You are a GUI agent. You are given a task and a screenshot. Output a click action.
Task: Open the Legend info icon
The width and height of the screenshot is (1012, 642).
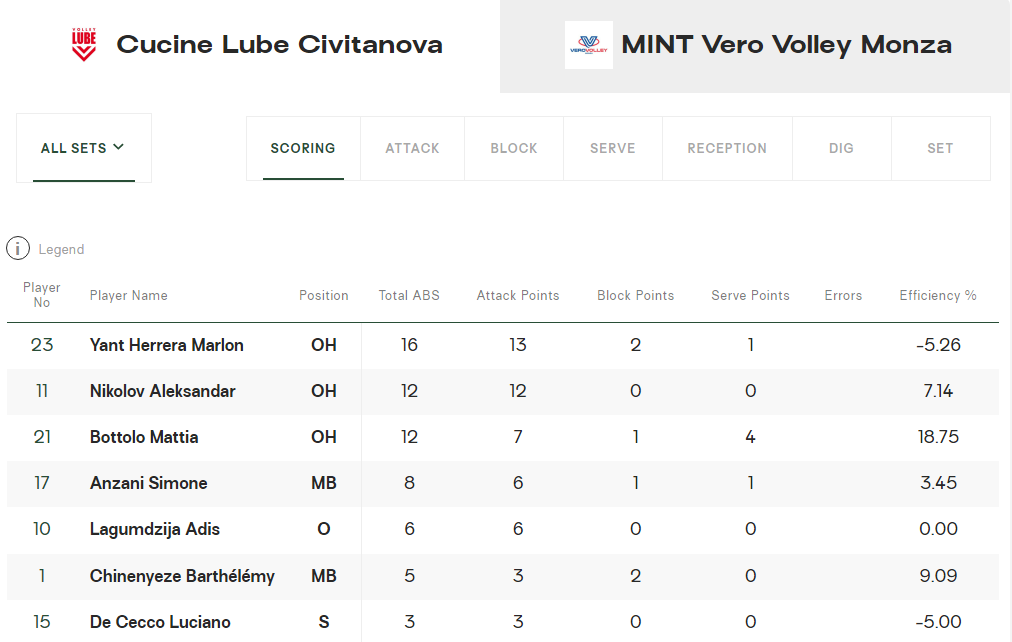coord(18,248)
